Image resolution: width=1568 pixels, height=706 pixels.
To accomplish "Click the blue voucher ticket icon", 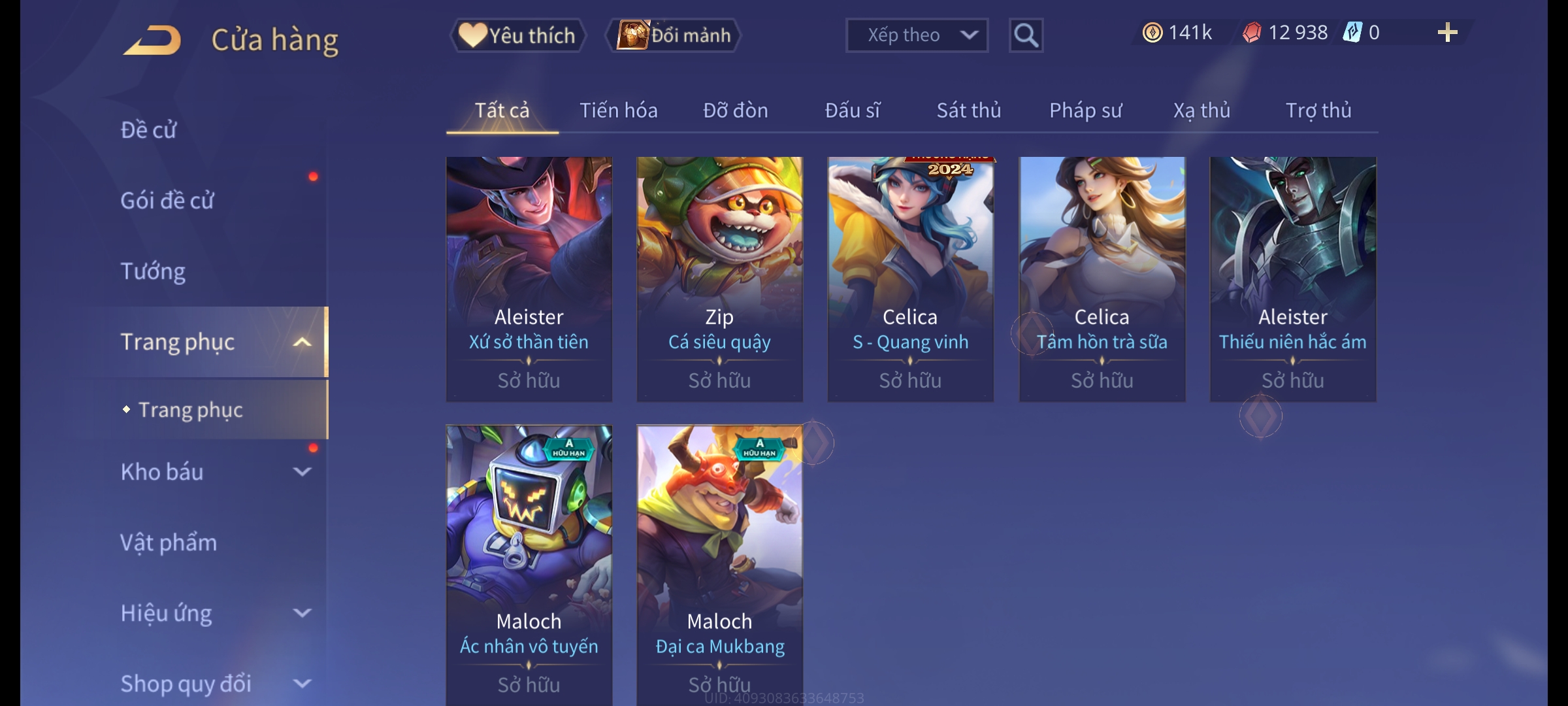I will pyautogui.click(x=1352, y=33).
